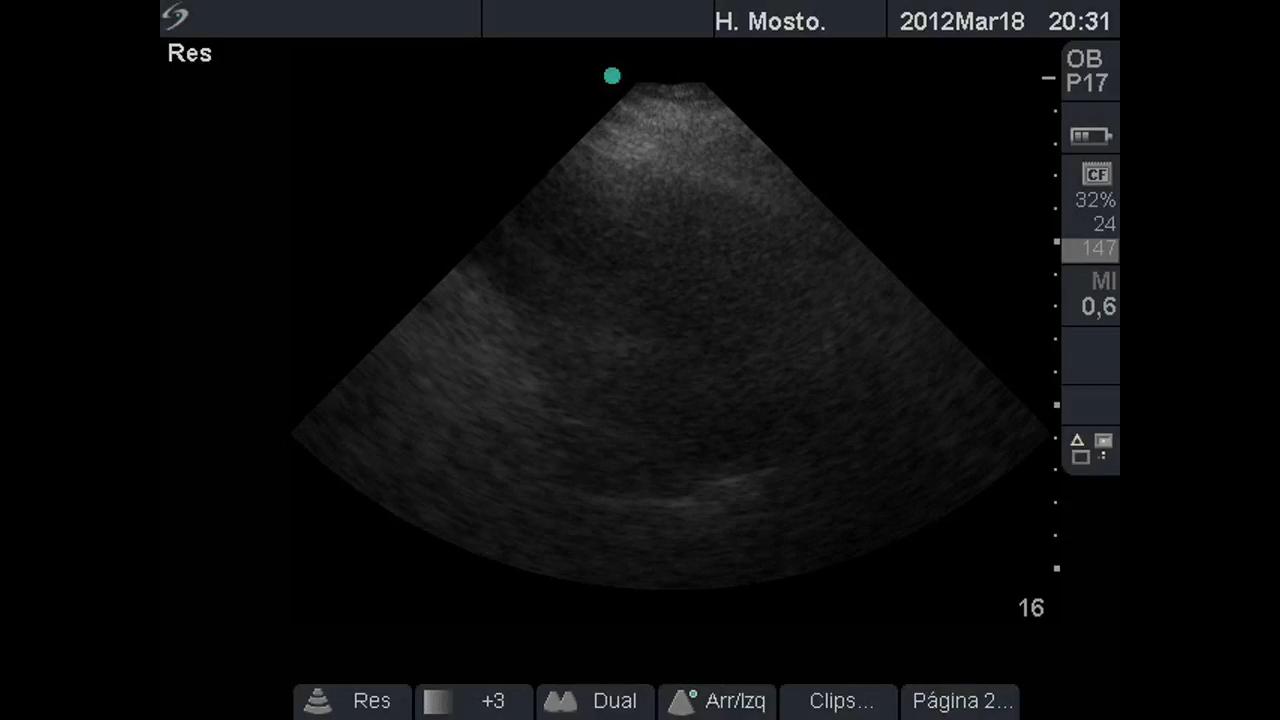The image size is (1280, 720).
Task: Click the Arr/Izq orientation icon
Action: pyautogui.click(x=682, y=701)
